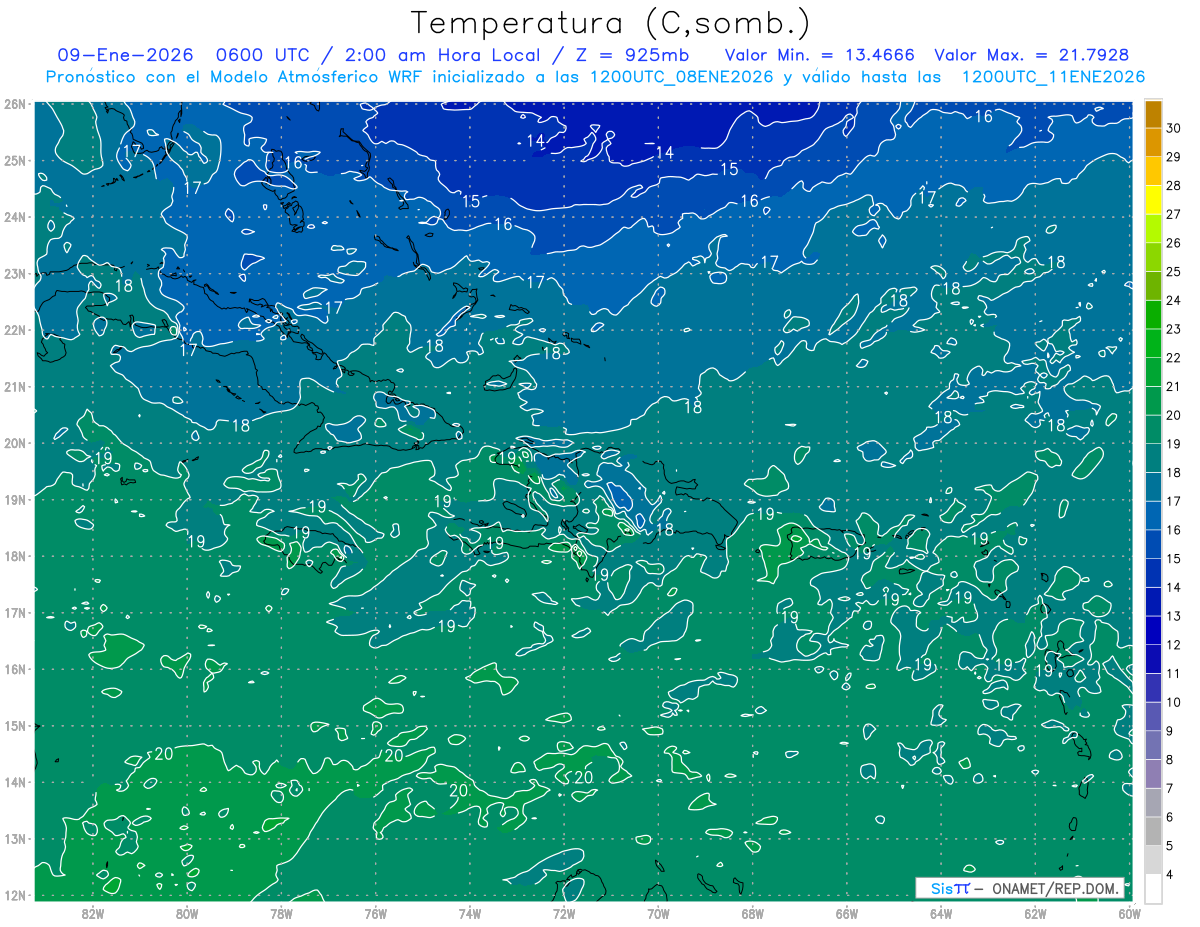
Task: Click the "62W" longitude axis label
Action: [1035, 913]
